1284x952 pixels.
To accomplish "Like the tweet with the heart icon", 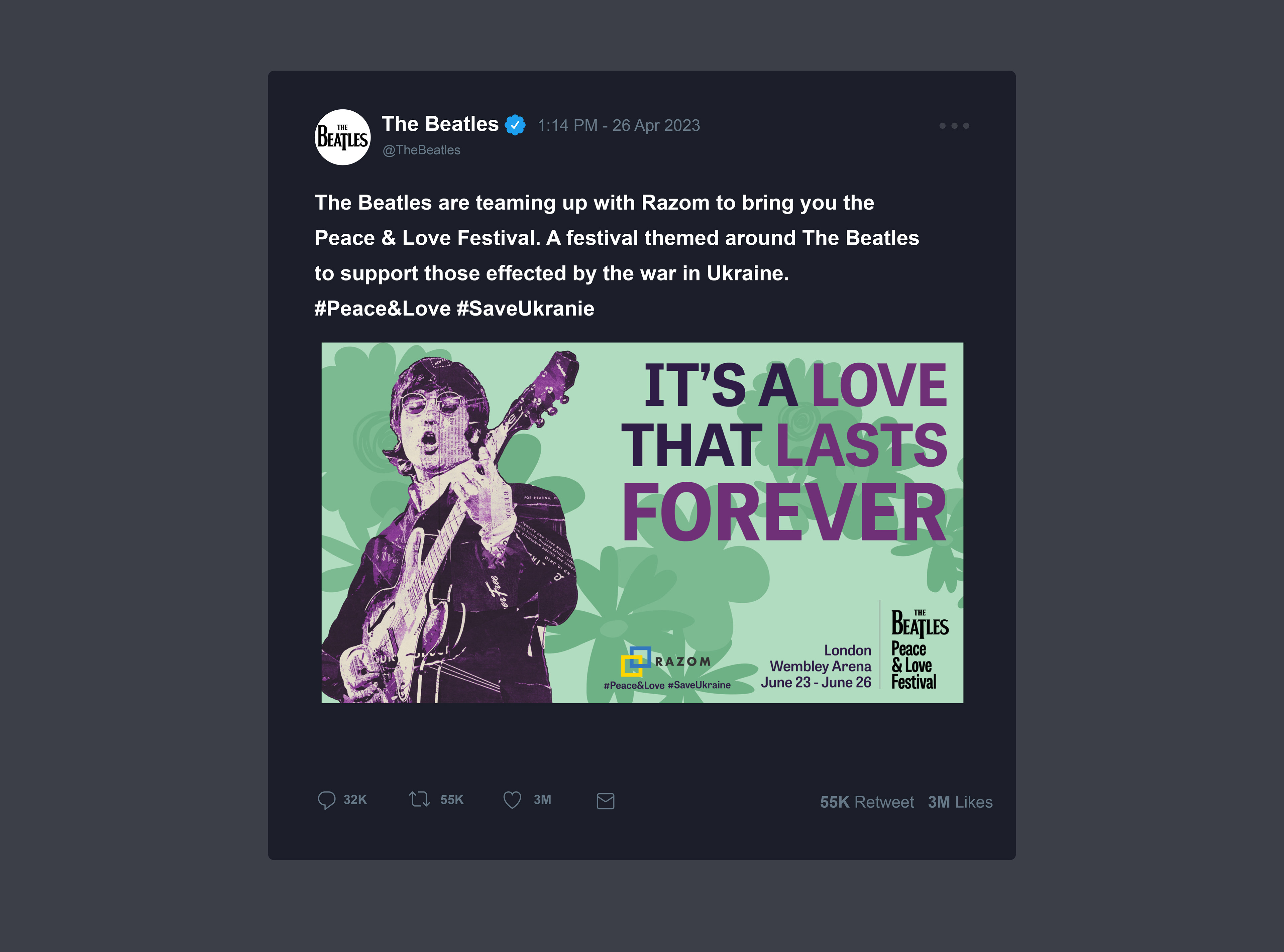I will click(512, 800).
